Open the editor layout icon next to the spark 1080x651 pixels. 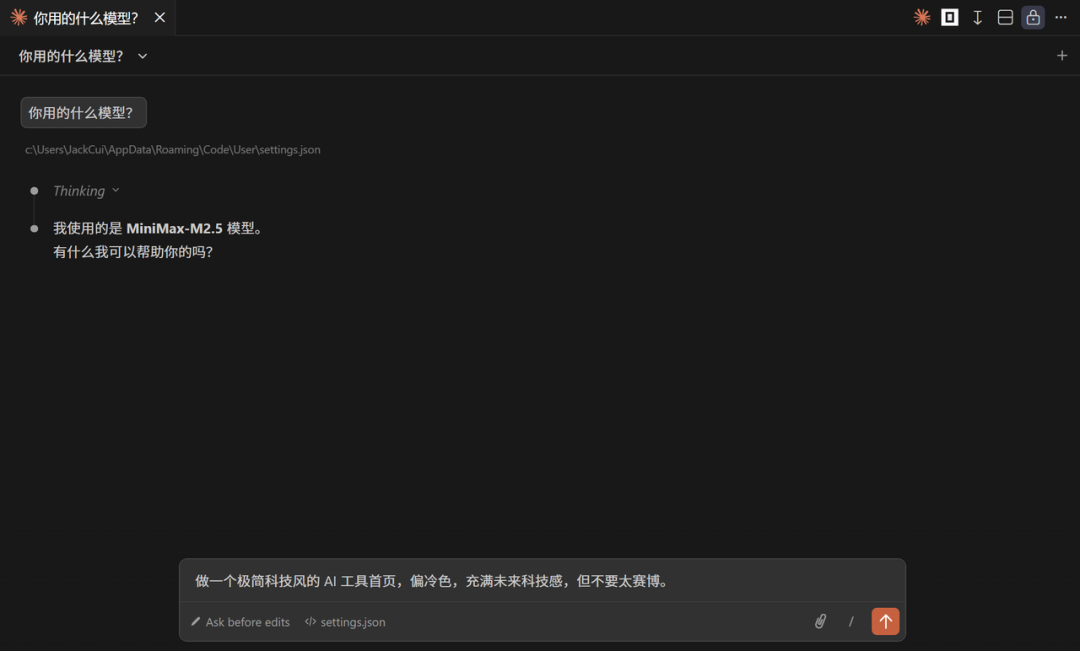949,17
